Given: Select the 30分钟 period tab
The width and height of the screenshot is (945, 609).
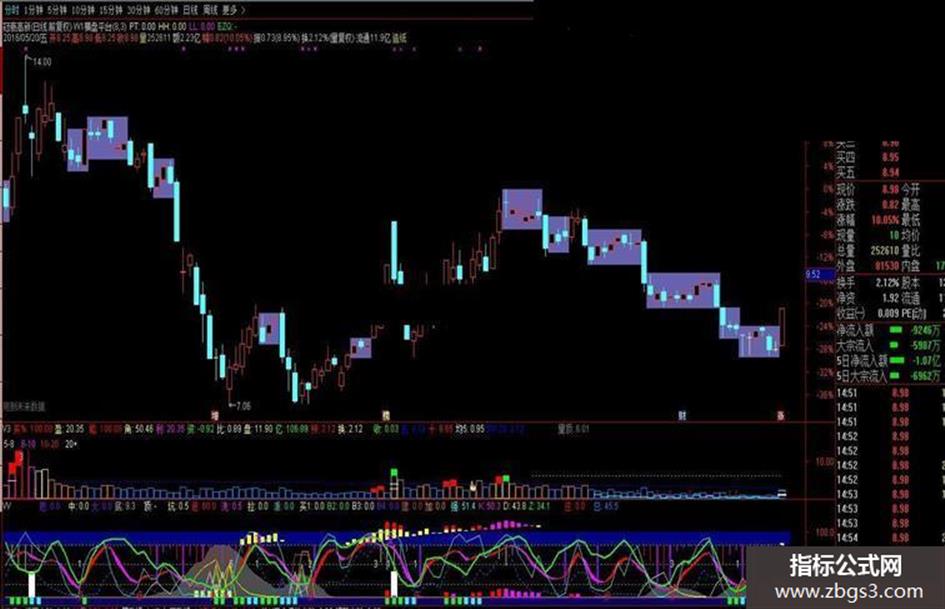Looking at the screenshot, I should point(139,10).
